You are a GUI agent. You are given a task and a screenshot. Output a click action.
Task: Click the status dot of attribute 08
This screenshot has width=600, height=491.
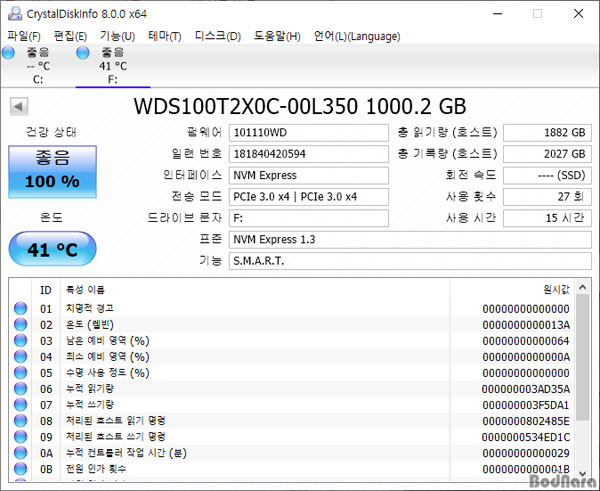pyautogui.click(x=21, y=421)
